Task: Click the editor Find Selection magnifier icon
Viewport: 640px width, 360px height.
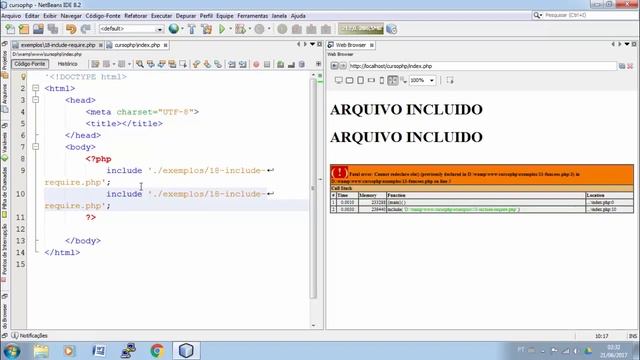Action: coord(140,64)
